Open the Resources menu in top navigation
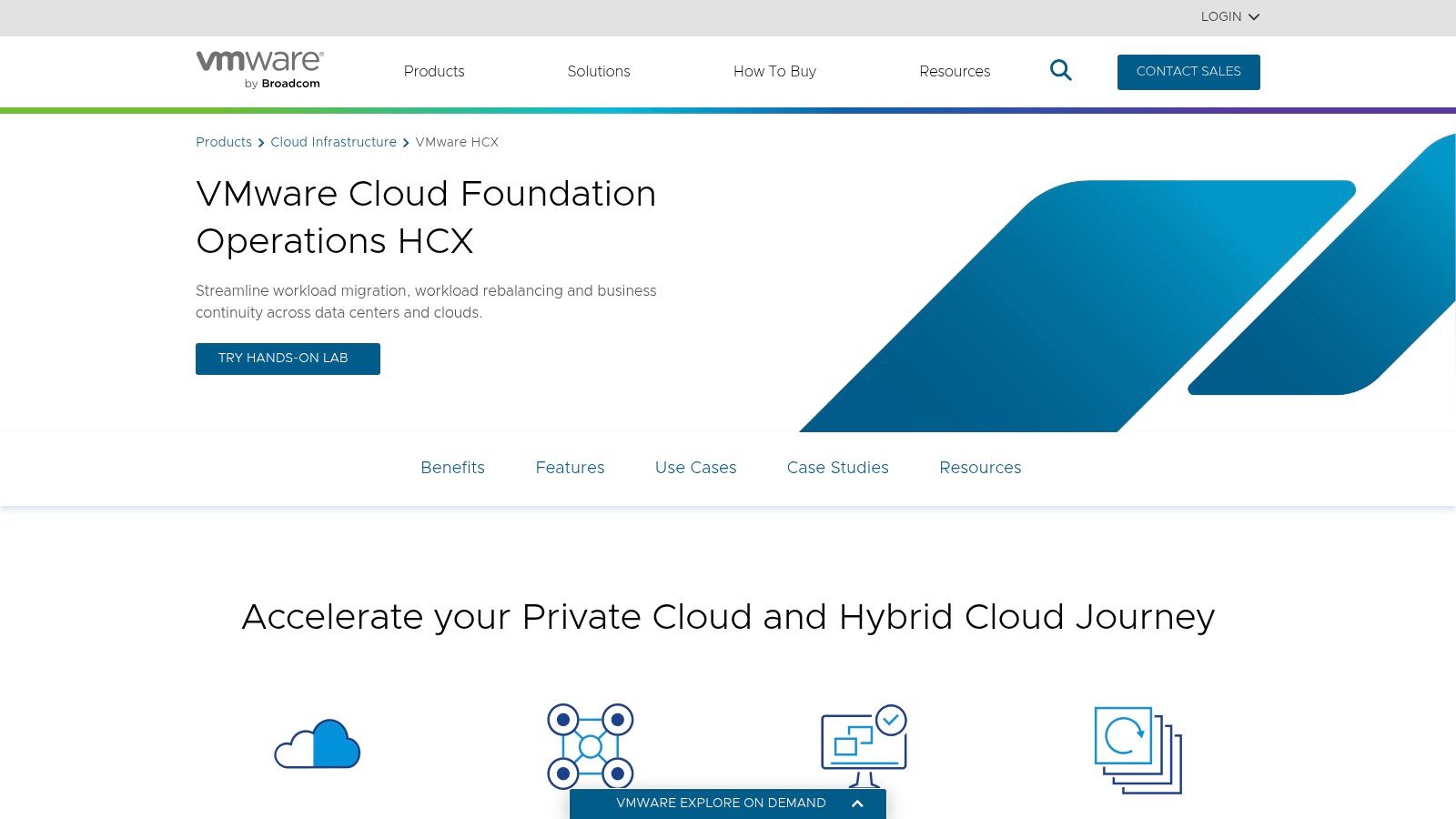 pyautogui.click(x=955, y=71)
